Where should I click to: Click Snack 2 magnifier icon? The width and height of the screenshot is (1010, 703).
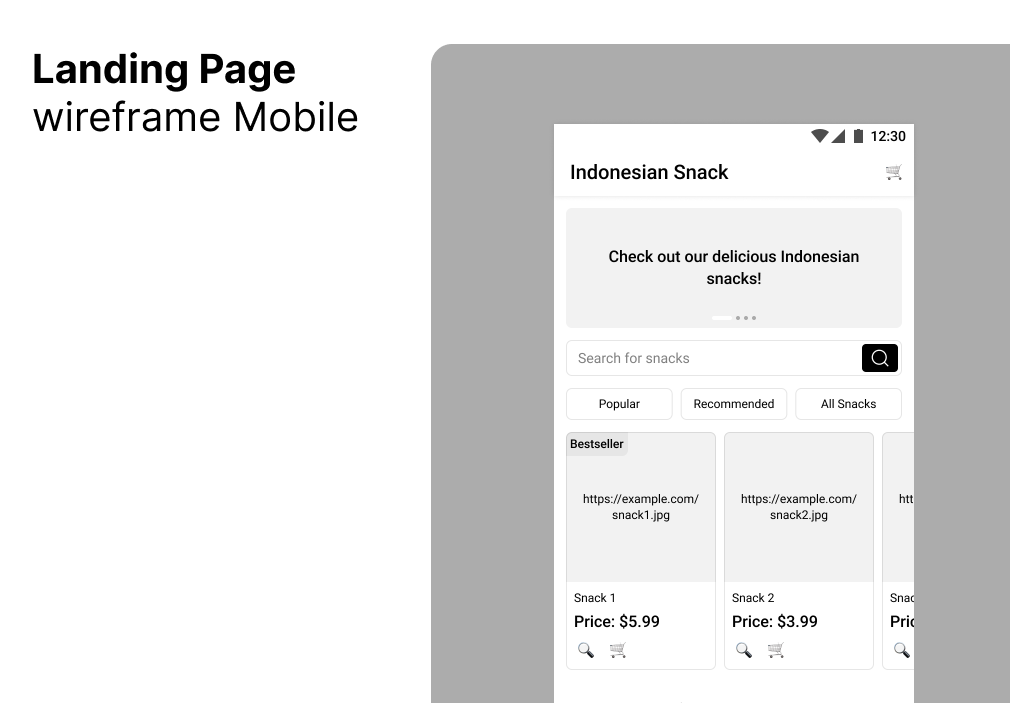click(743, 650)
